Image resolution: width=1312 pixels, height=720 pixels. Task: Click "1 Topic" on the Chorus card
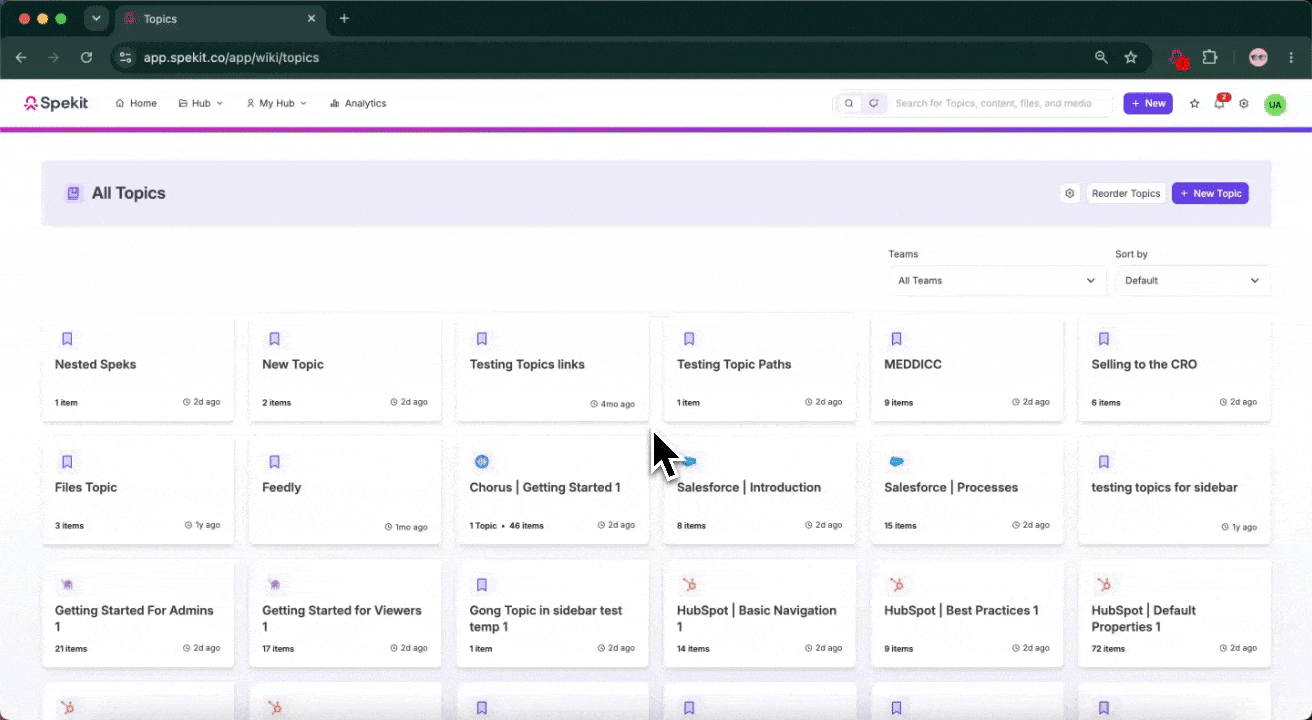click(483, 525)
